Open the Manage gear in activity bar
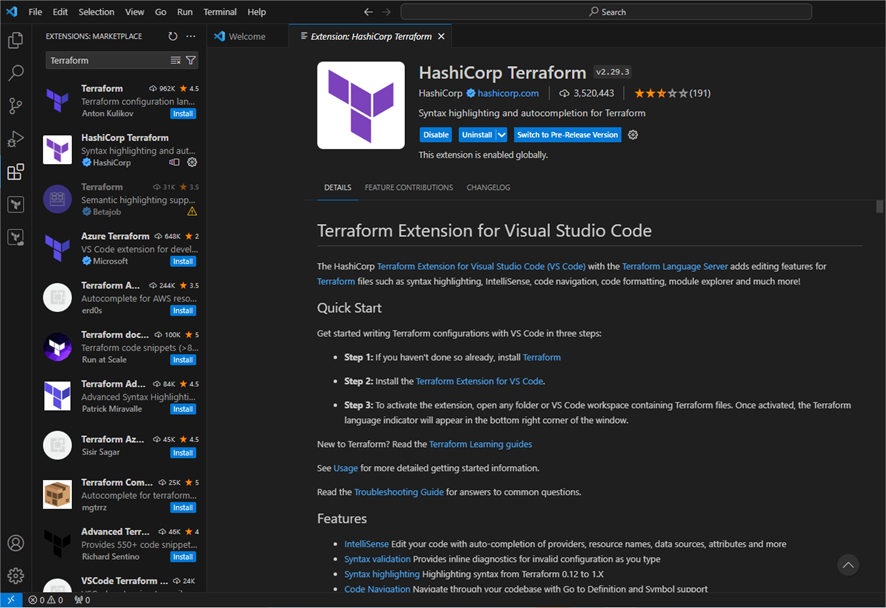Screen dimensions: 886x608 (x=16, y=575)
